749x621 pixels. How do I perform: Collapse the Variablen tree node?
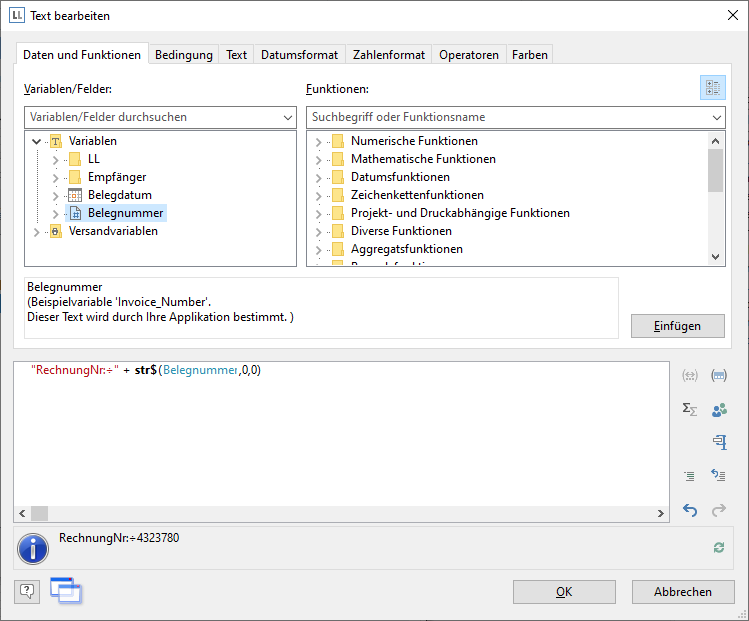coord(37,141)
